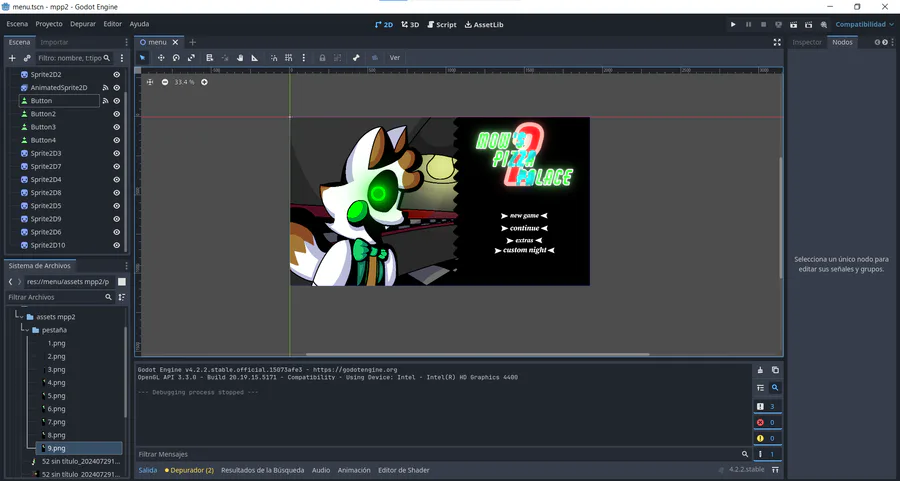
Task: Stop the running project
Action: click(763, 24)
